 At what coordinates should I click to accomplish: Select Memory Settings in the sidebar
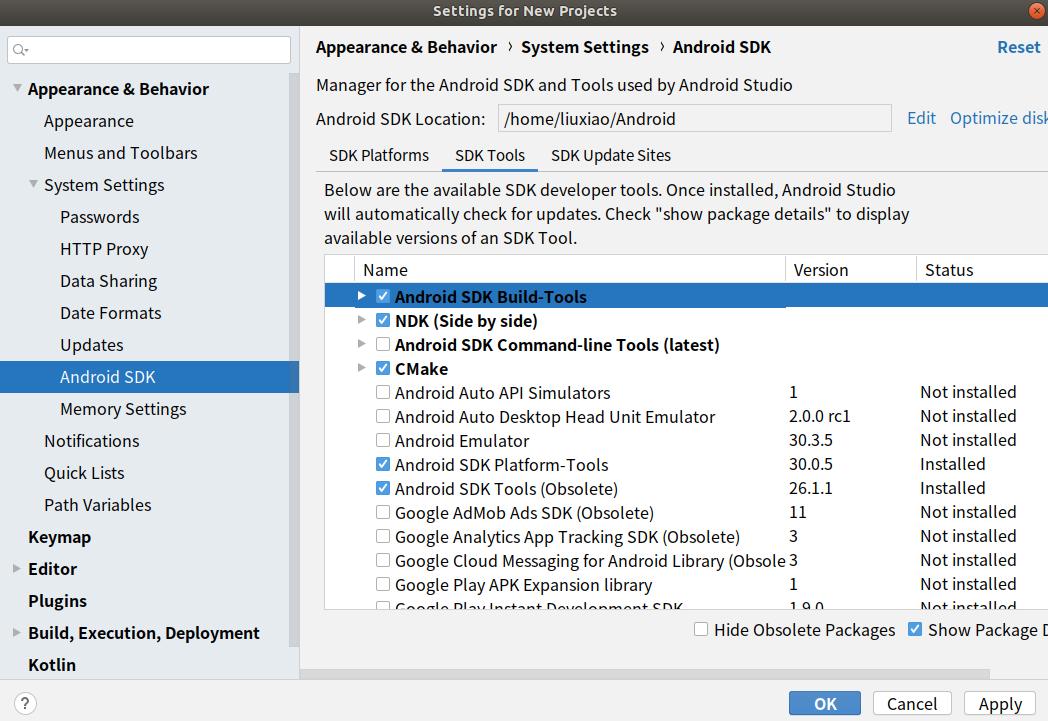tap(123, 409)
